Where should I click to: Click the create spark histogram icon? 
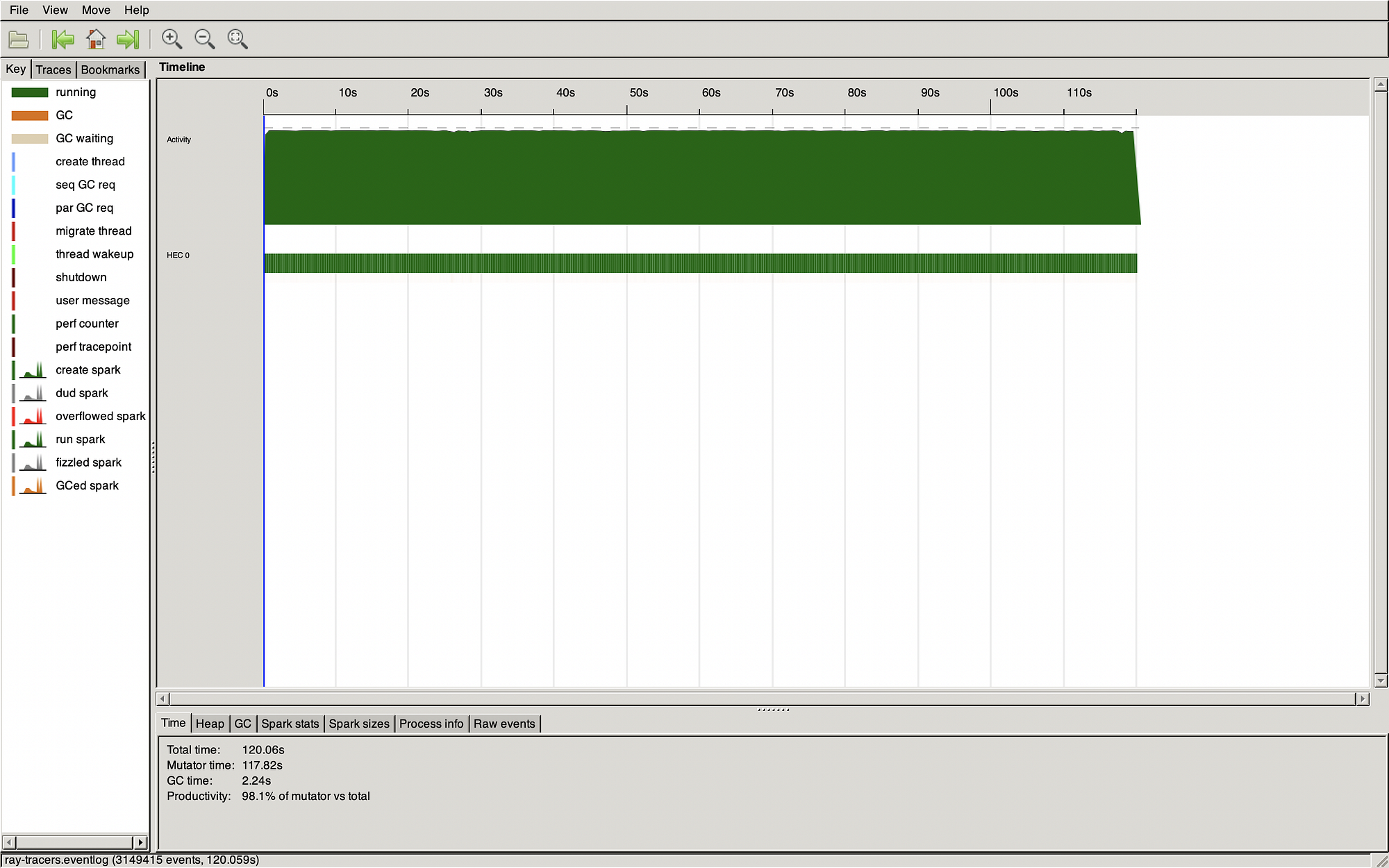click(33, 370)
